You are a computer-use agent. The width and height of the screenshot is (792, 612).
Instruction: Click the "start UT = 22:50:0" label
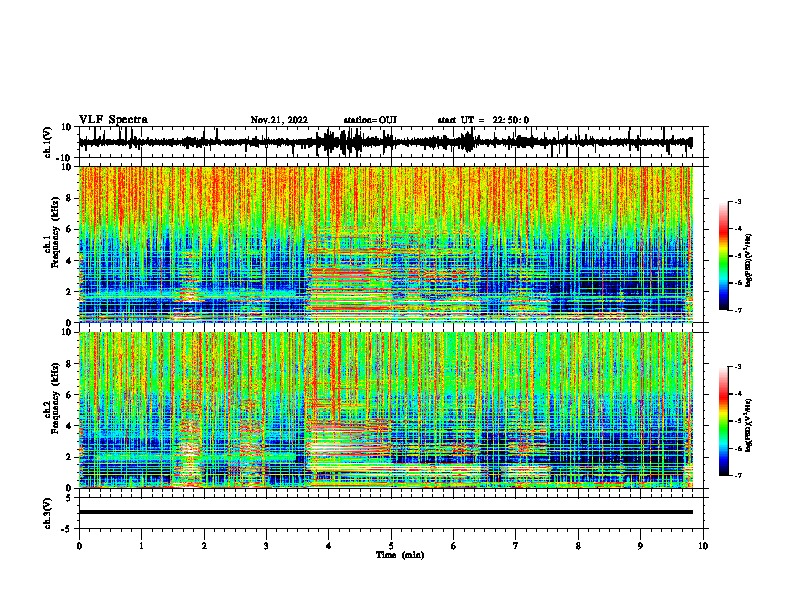coord(483,120)
